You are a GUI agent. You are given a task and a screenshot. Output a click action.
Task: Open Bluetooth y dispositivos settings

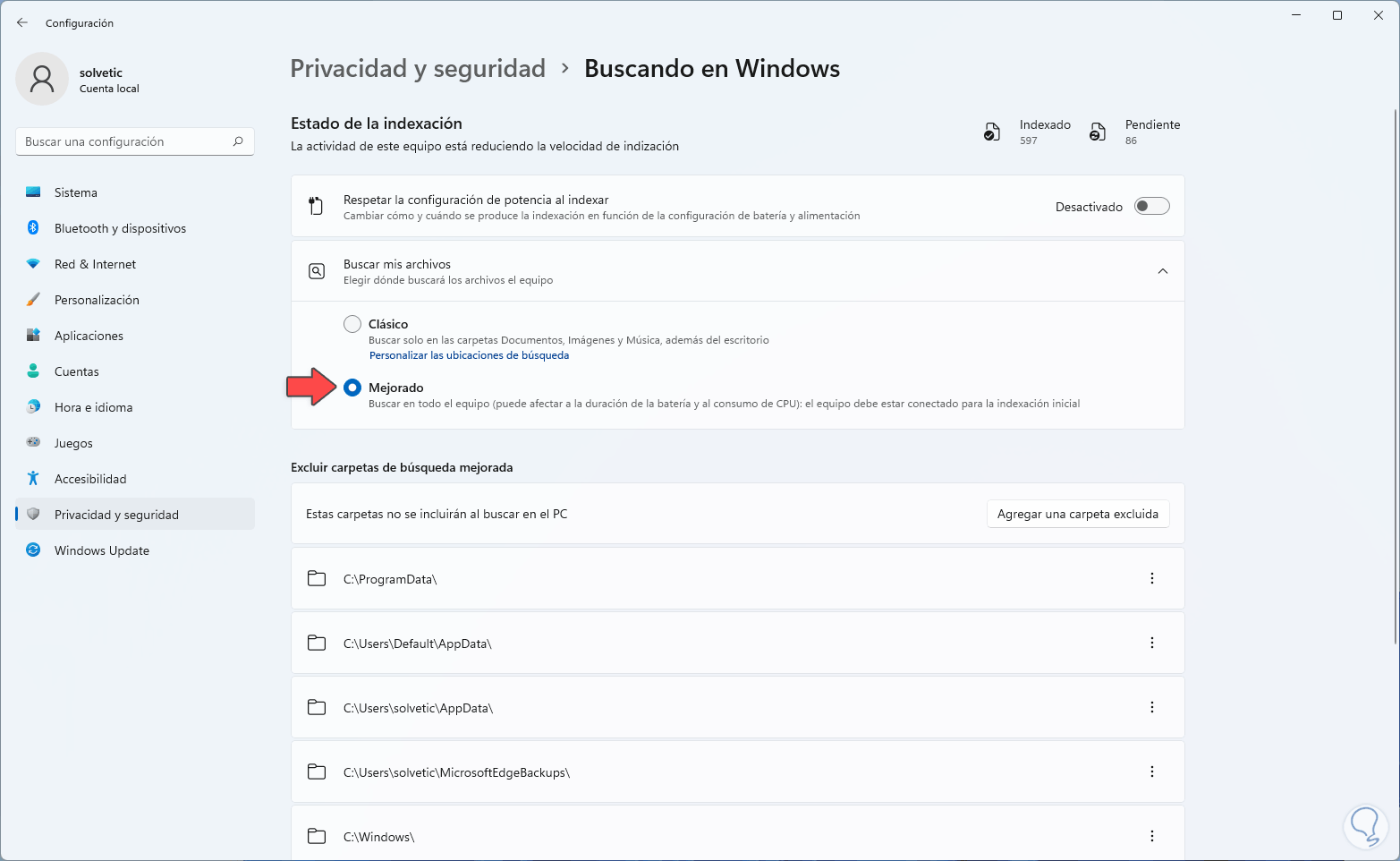[120, 228]
